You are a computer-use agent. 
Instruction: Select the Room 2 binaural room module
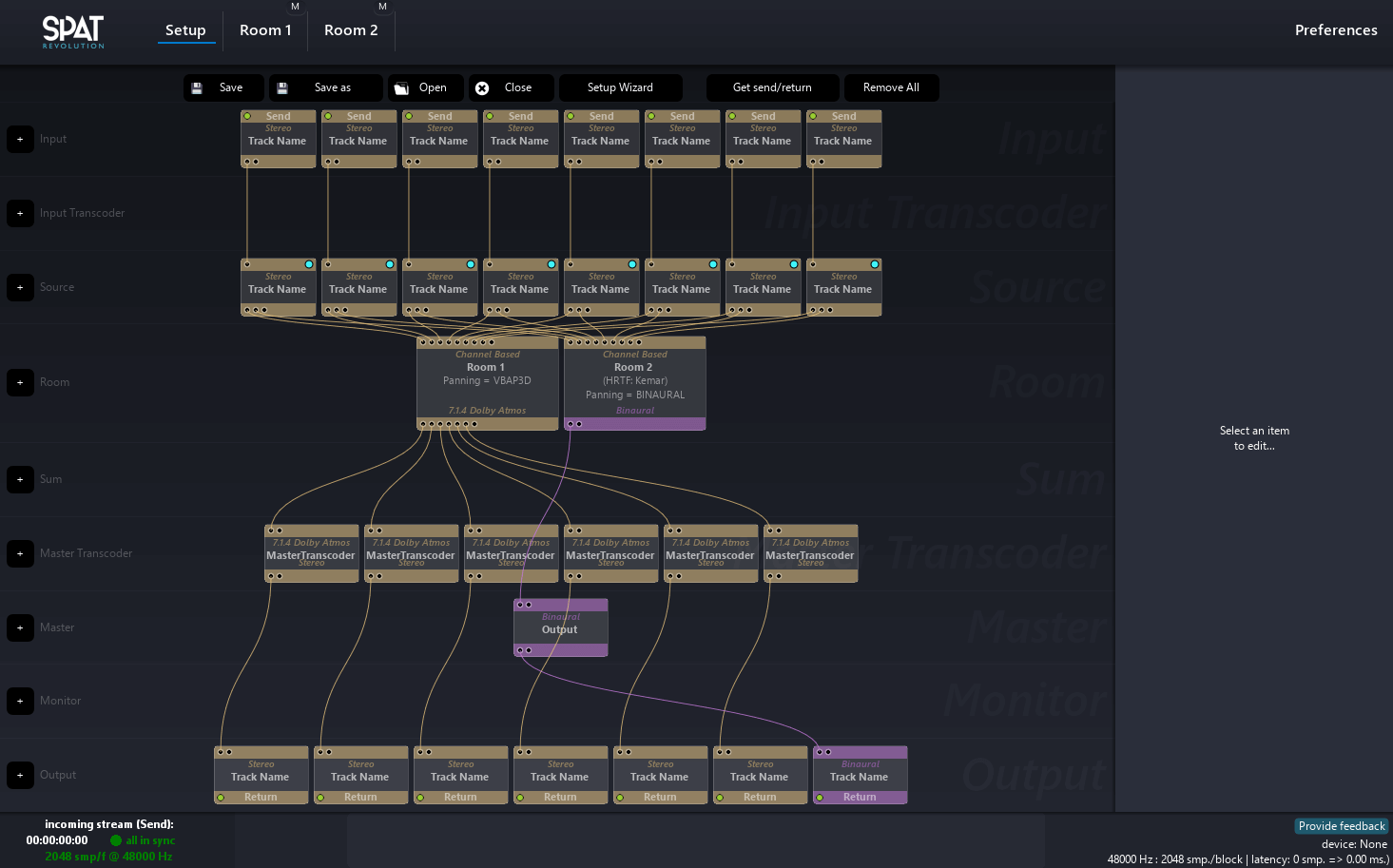[x=634, y=382]
